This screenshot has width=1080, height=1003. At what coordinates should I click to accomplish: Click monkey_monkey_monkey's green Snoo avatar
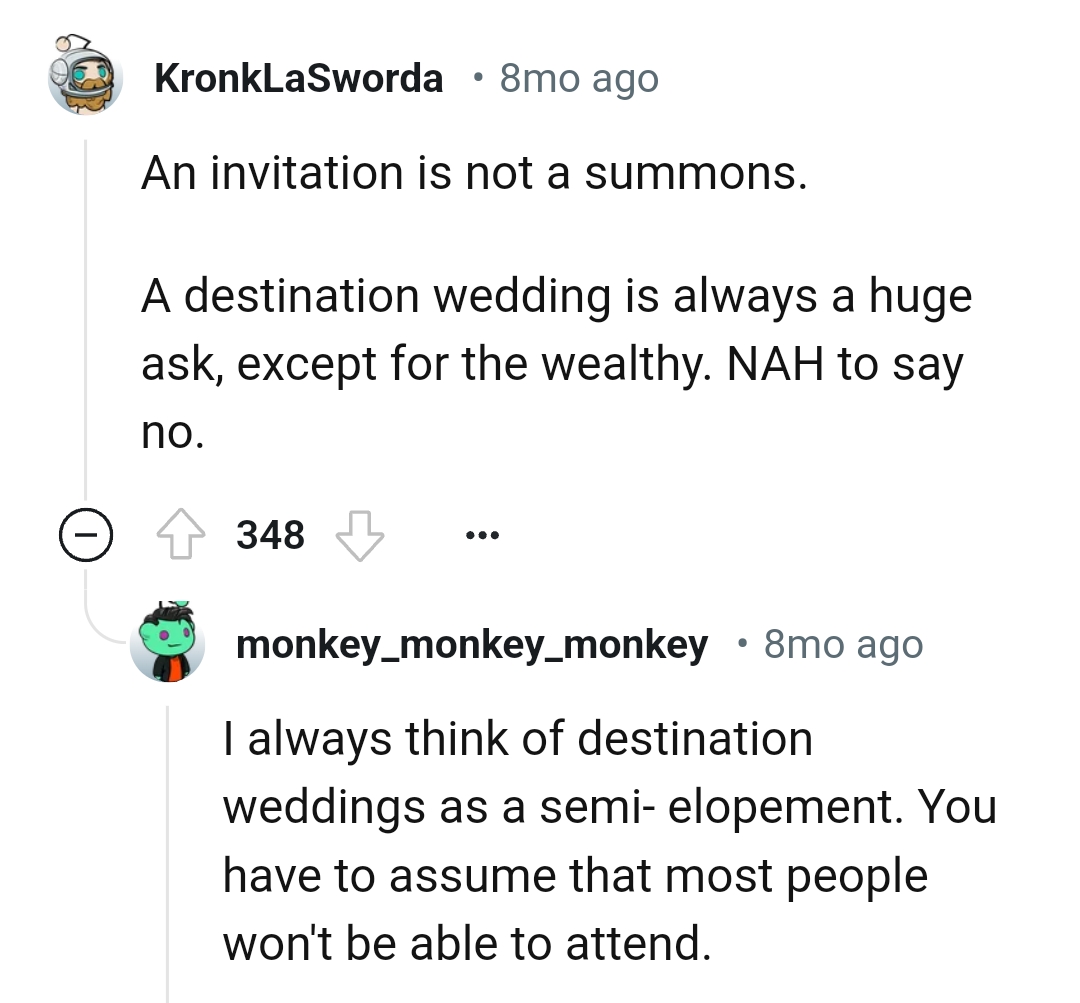(x=168, y=644)
